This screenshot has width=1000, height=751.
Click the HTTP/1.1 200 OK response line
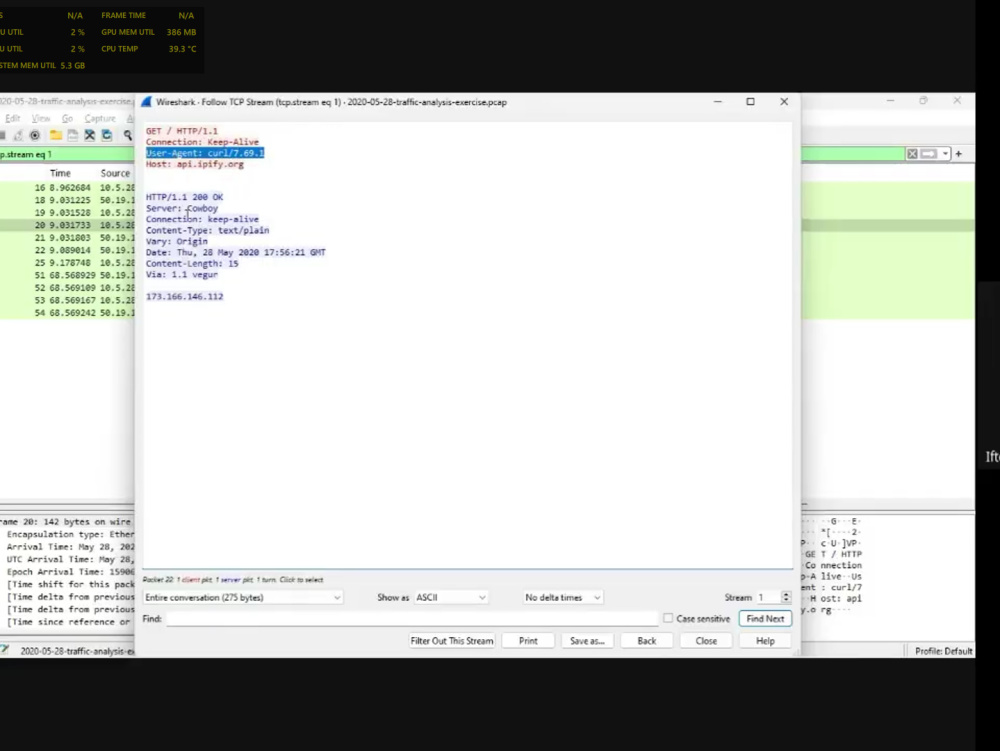[184, 197]
